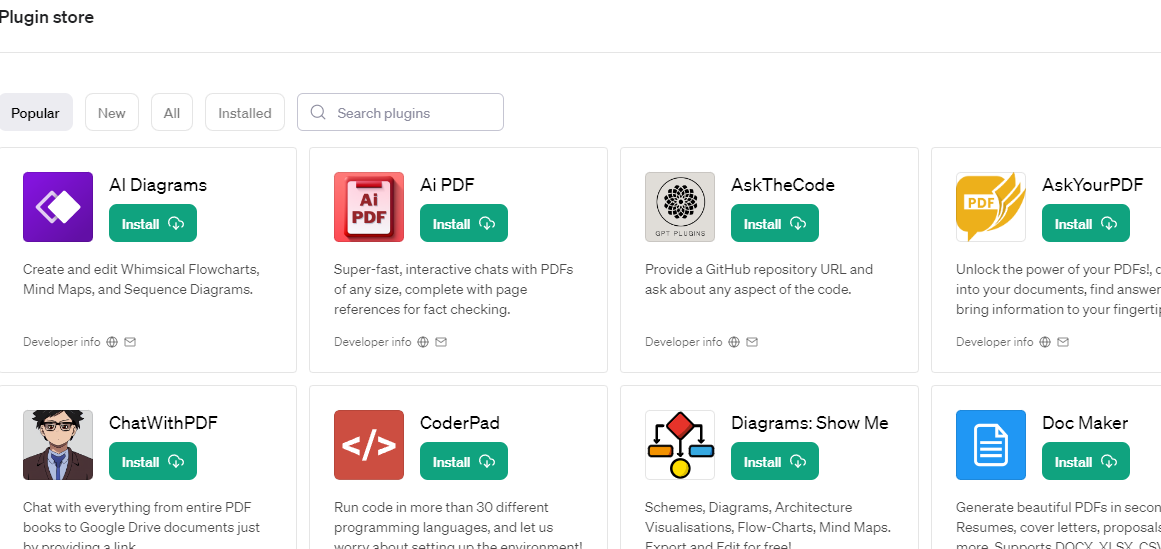Open AI Diagrams developer email icon

click(130, 342)
